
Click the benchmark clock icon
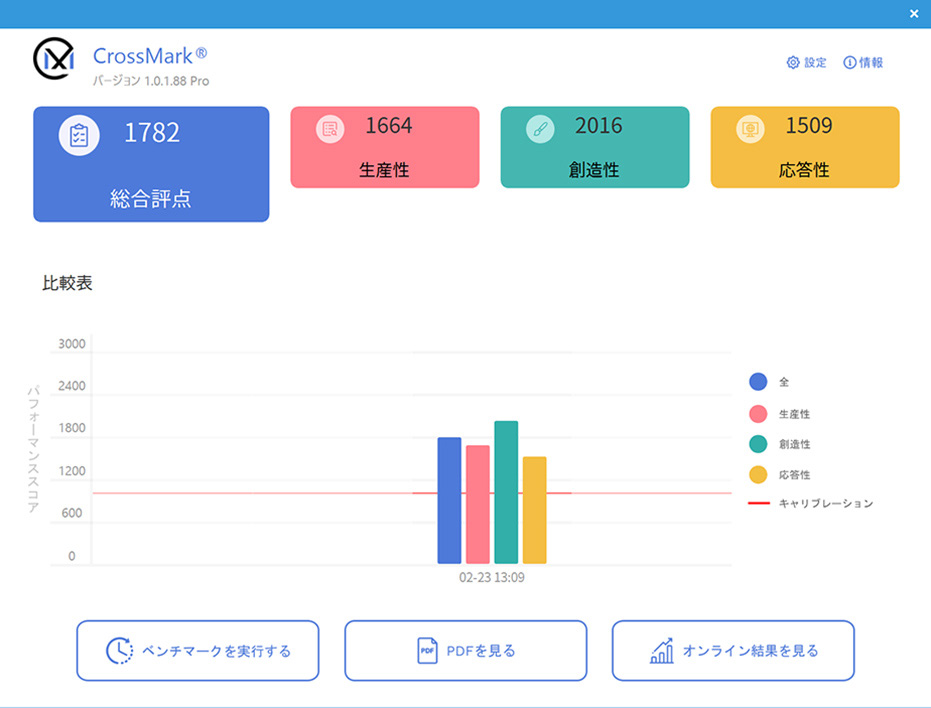coord(119,651)
